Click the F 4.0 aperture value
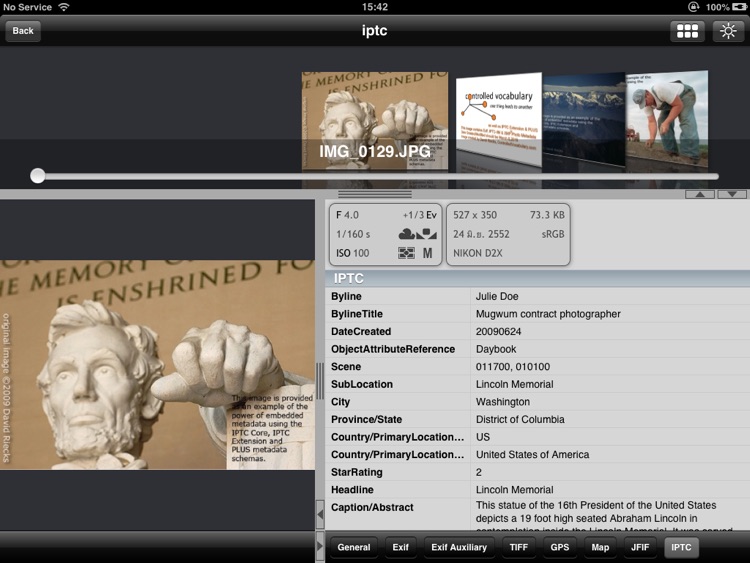The width and height of the screenshot is (750, 563). pyautogui.click(x=347, y=215)
